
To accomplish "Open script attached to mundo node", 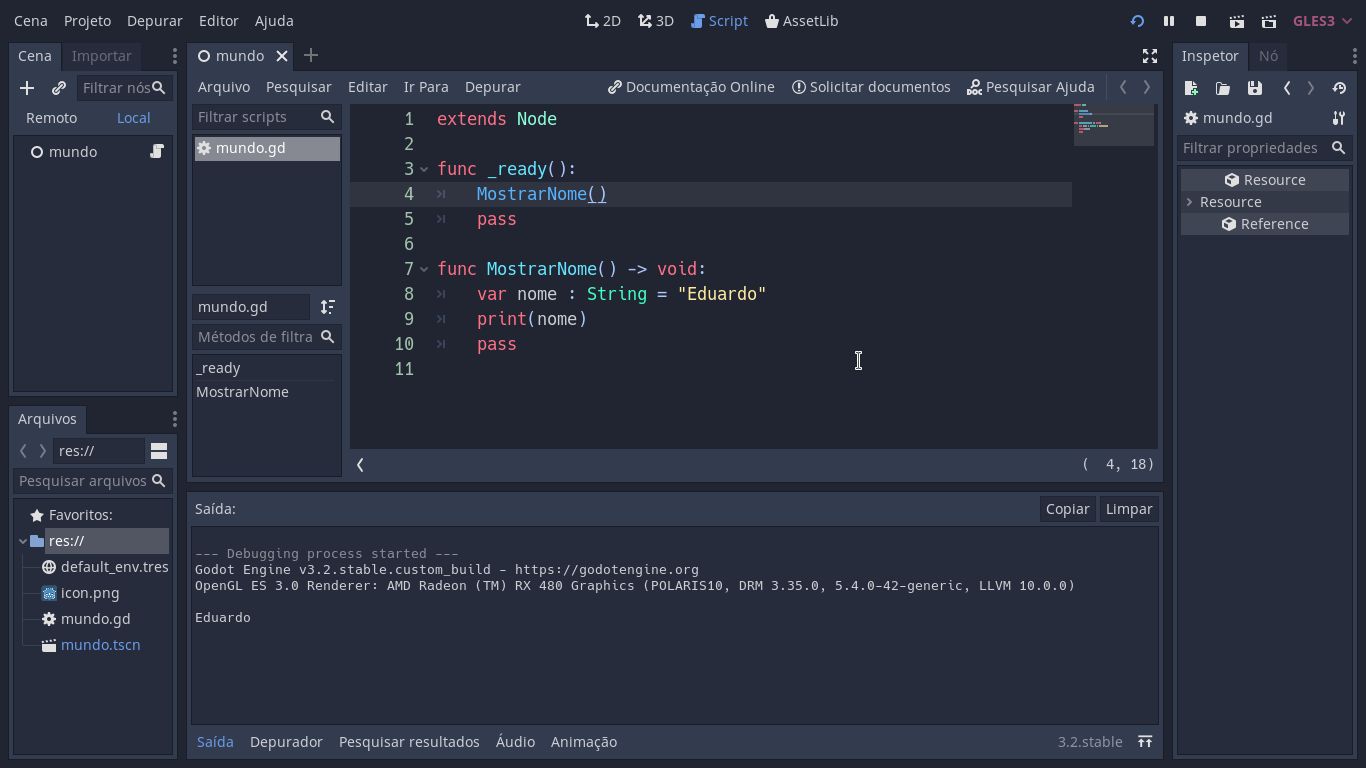I will click(157, 151).
